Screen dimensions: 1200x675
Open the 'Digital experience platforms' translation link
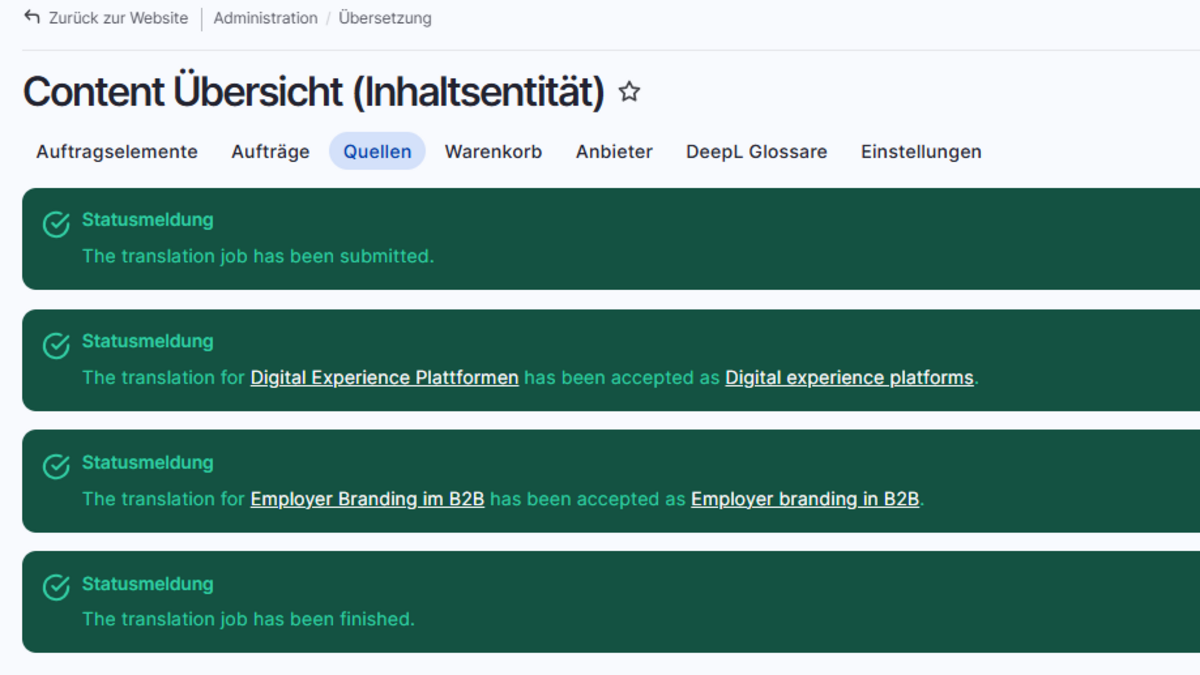point(849,378)
